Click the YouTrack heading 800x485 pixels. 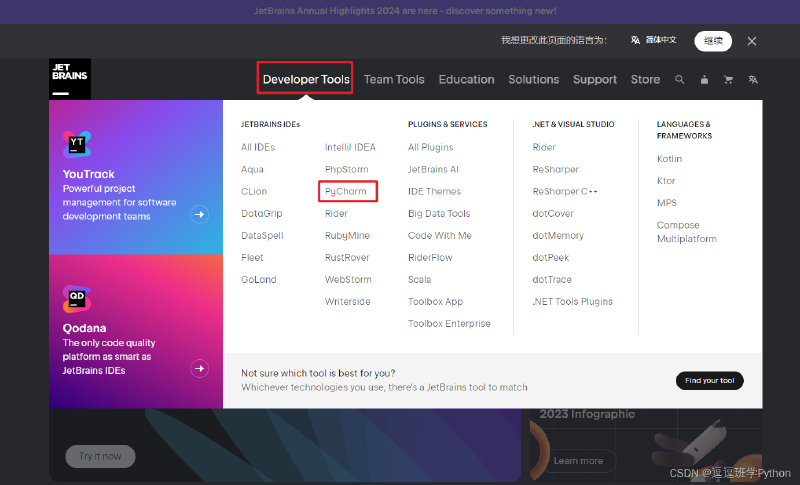[88, 174]
